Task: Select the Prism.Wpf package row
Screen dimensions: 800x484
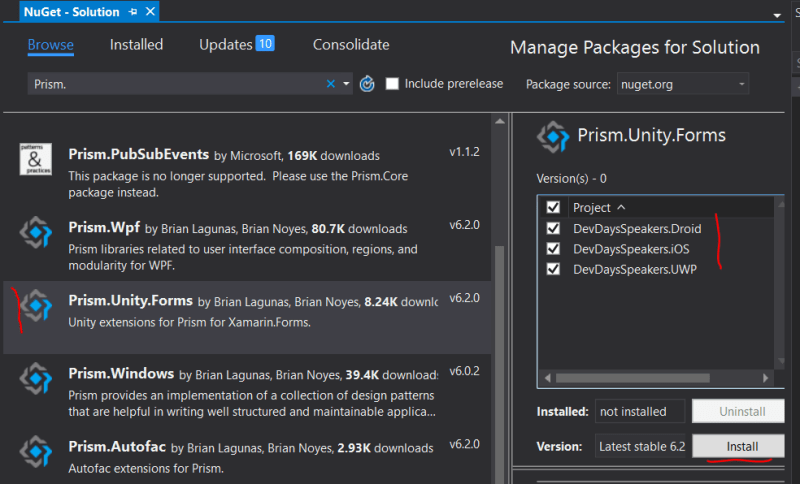Action: [x=247, y=245]
